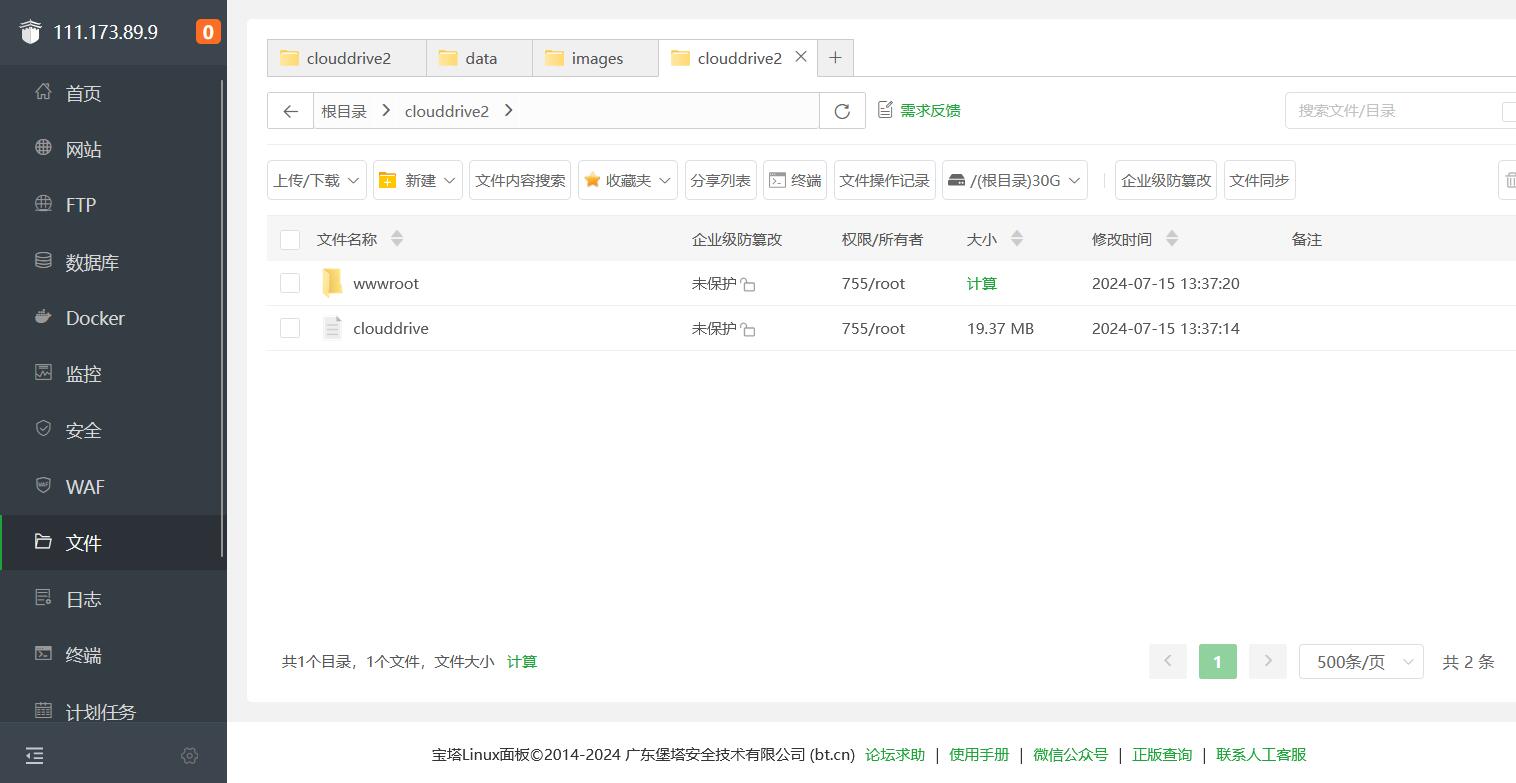Image resolution: width=1516 pixels, height=783 pixels.
Task: Click the toolbar 企业级防篡改 button
Action: (1166, 180)
